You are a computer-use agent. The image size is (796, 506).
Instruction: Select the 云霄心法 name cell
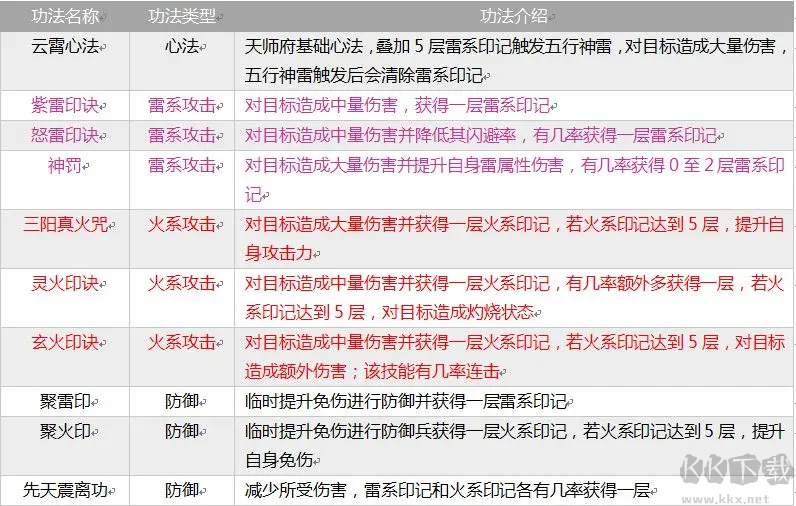(x=65, y=61)
